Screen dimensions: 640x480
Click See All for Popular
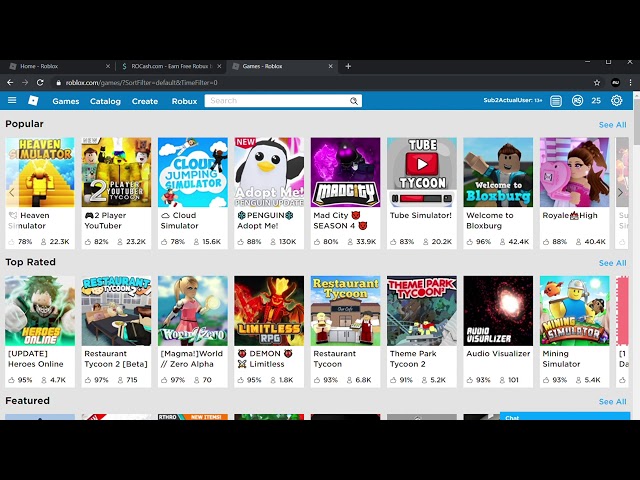coord(612,125)
